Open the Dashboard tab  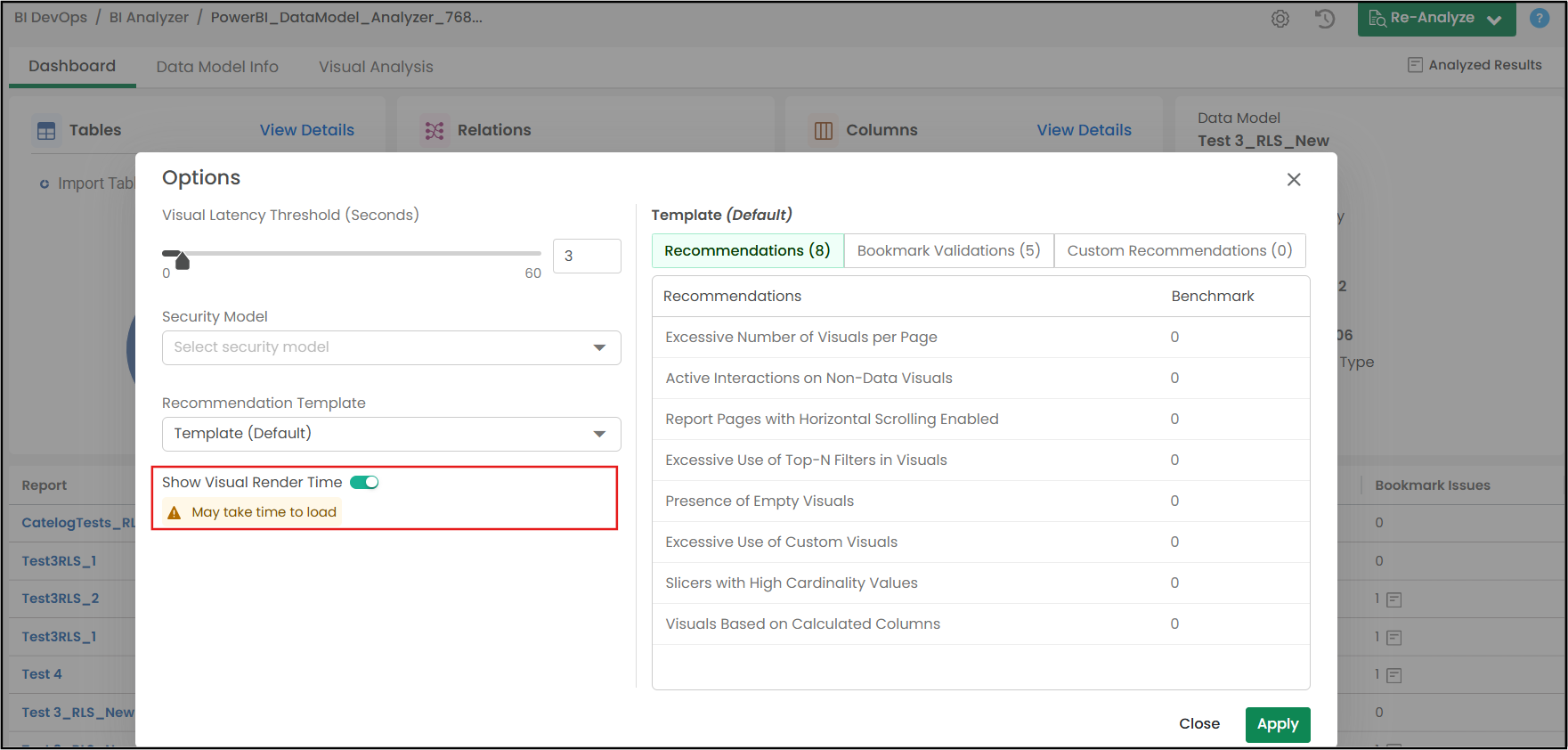[72, 66]
